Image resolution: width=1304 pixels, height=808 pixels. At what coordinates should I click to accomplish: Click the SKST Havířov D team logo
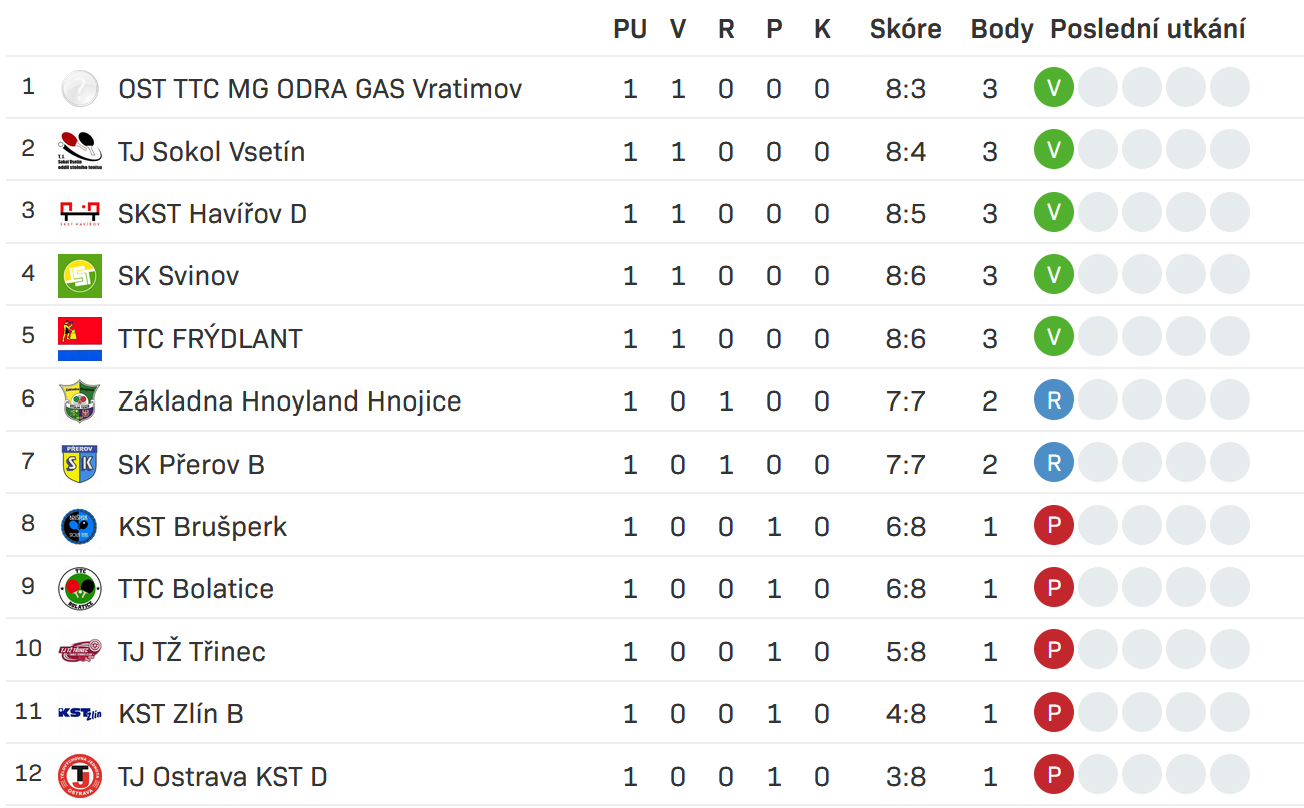(x=80, y=213)
